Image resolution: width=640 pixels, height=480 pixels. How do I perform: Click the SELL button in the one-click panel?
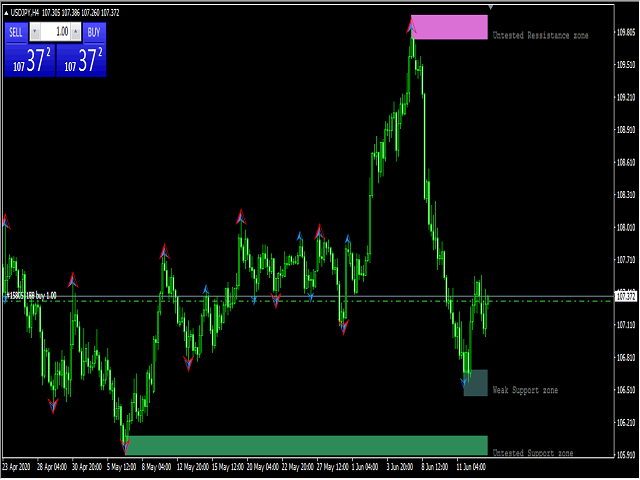(x=16, y=32)
